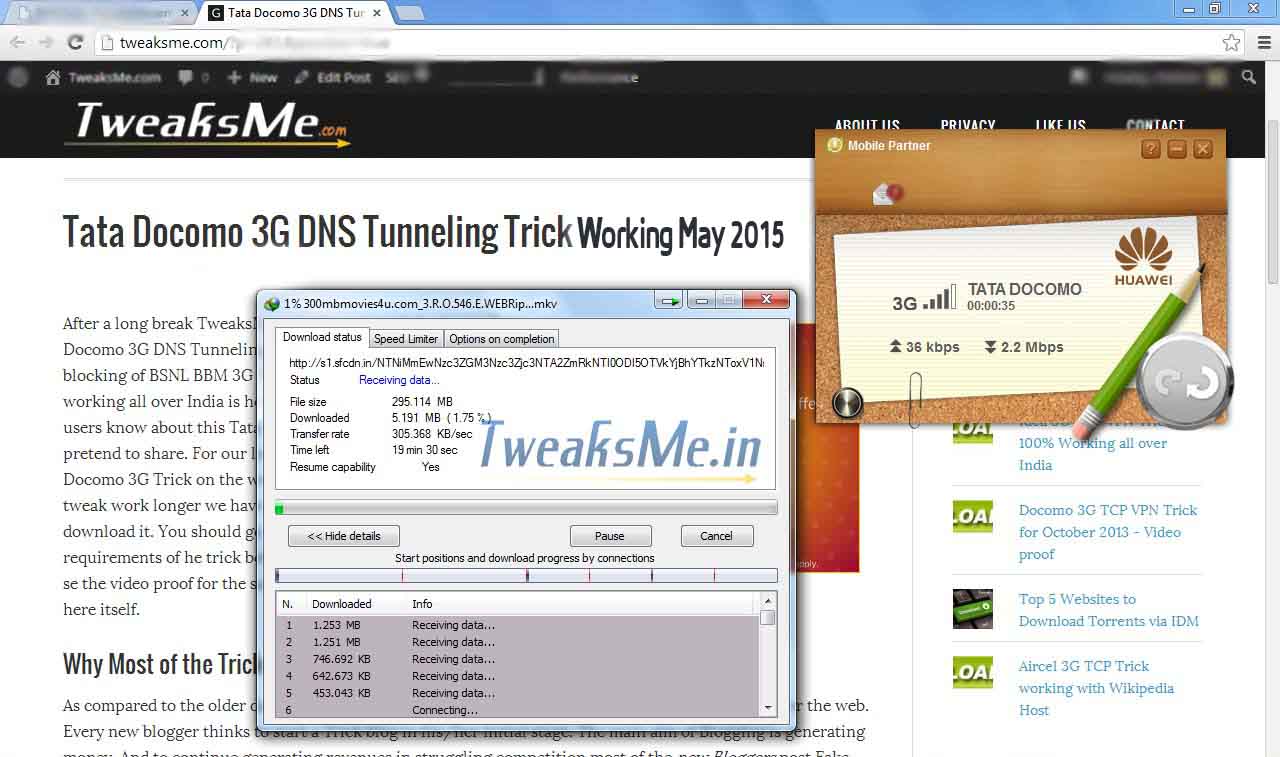The image size is (1280, 757).
Task: Select connection row 5 with 453.043 KB
Action: [x=518, y=693]
